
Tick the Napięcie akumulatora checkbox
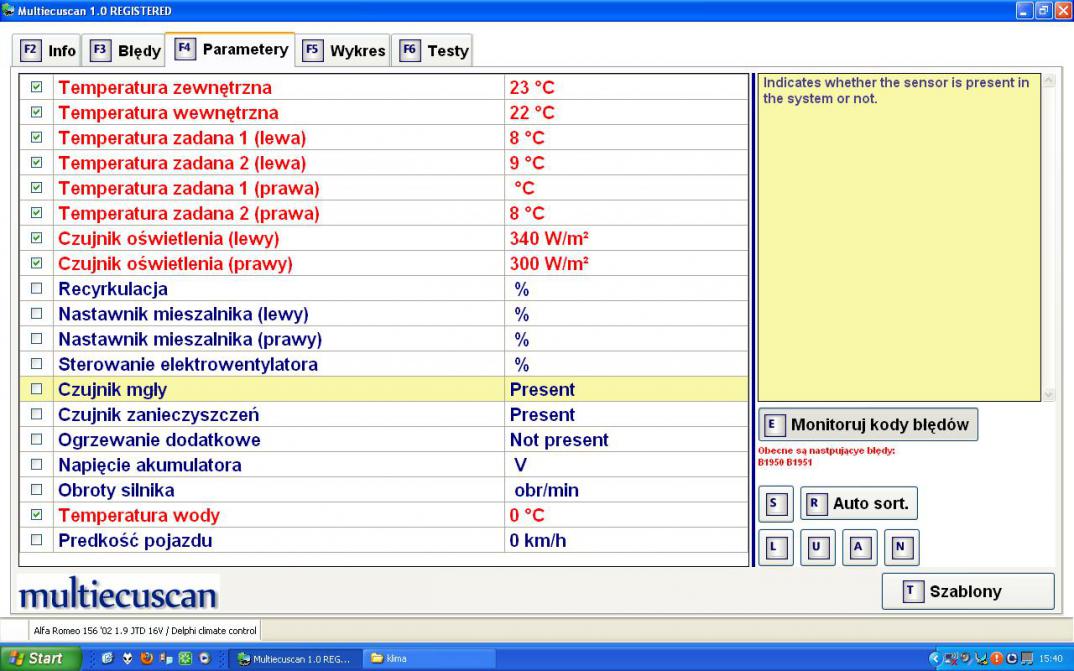click(x=37, y=465)
